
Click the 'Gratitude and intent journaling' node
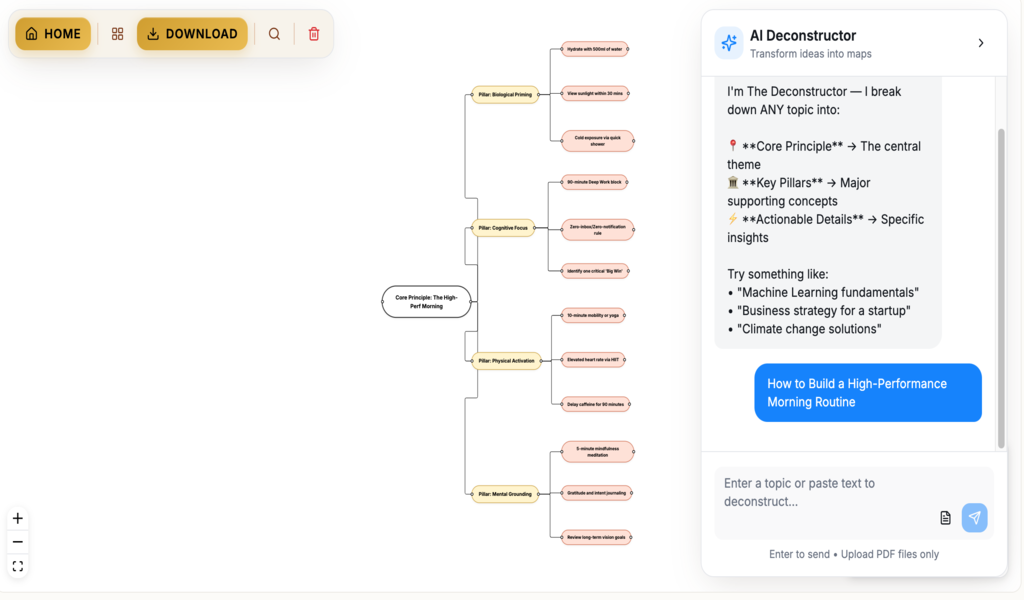pyautogui.click(x=596, y=493)
